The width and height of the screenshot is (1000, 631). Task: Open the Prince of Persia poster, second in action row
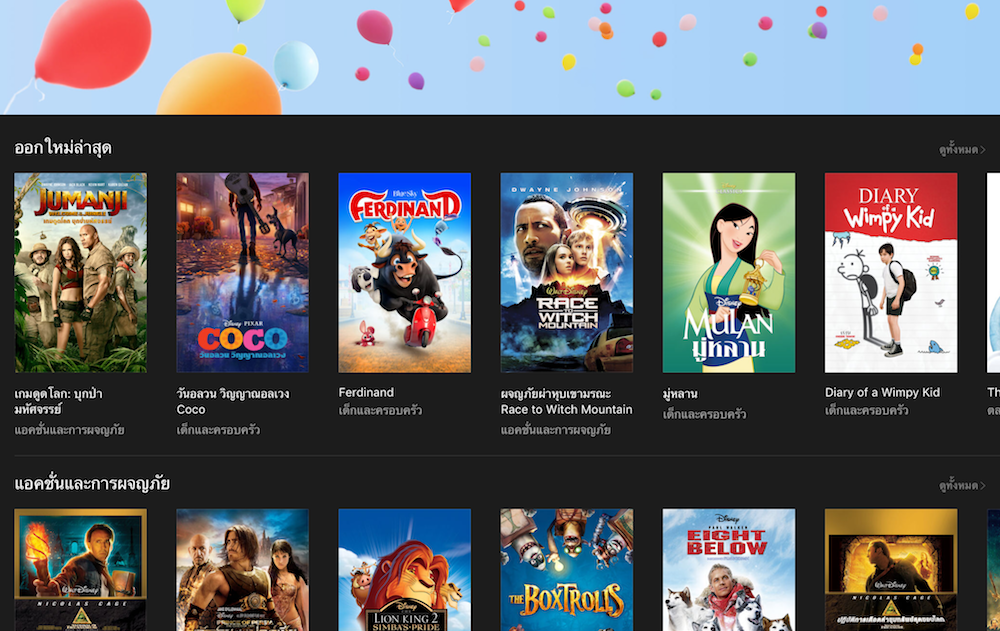tap(242, 569)
